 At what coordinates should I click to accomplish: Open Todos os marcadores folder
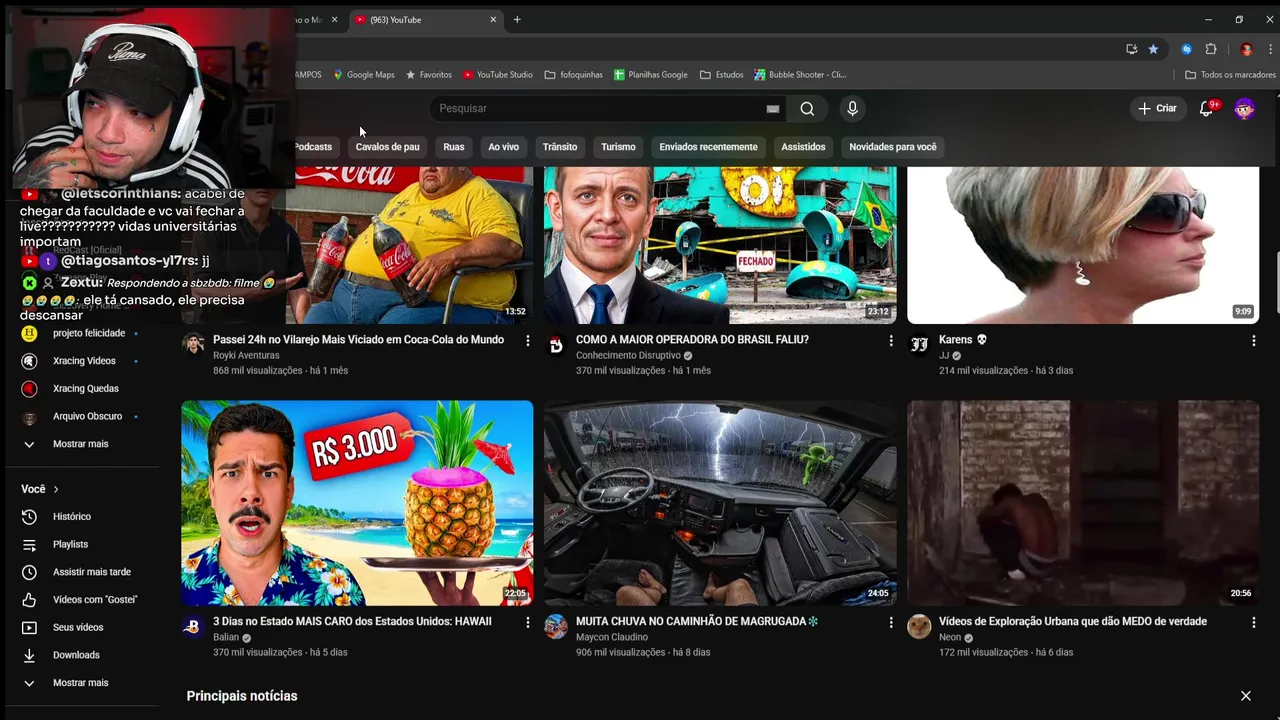tap(1230, 75)
